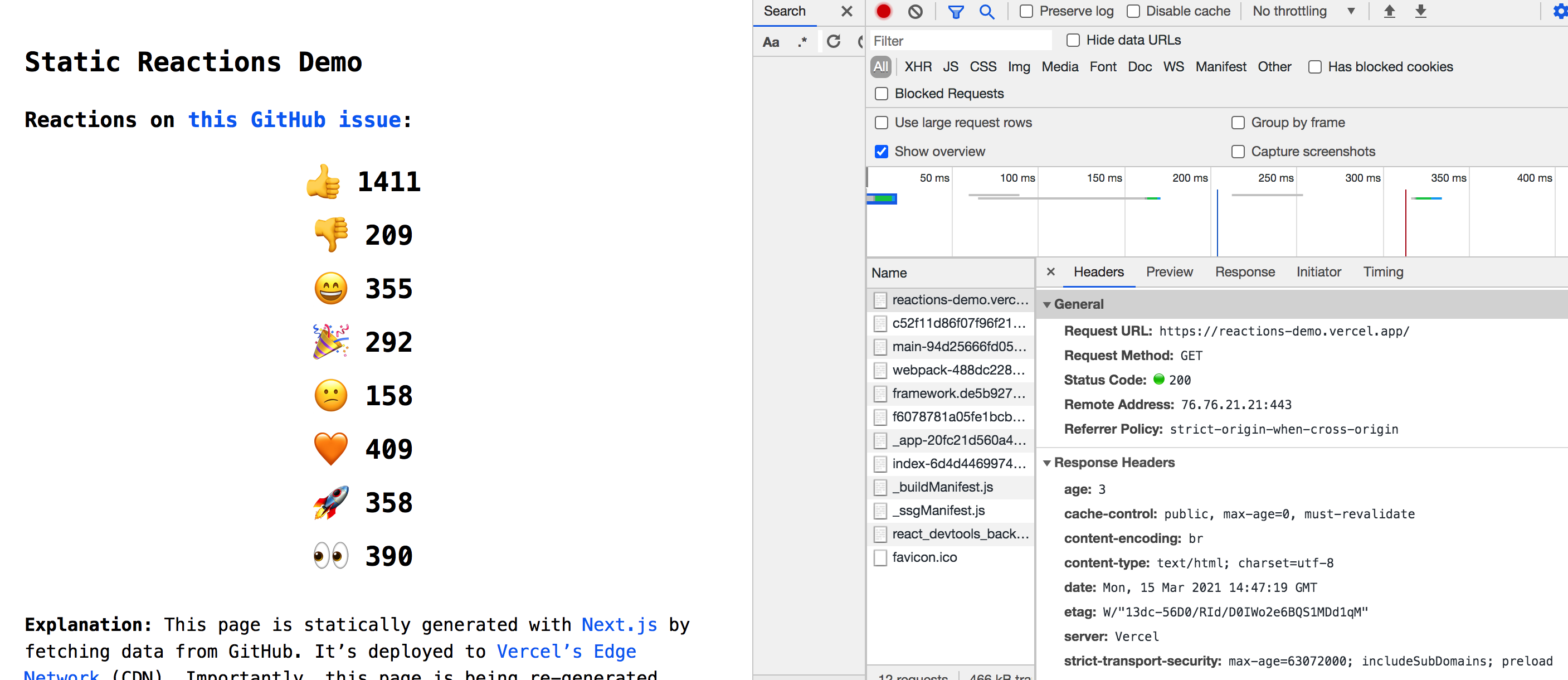Click into the Filter input field
Image resolution: width=1568 pixels, height=680 pixels.
click(x=960, y=41)
